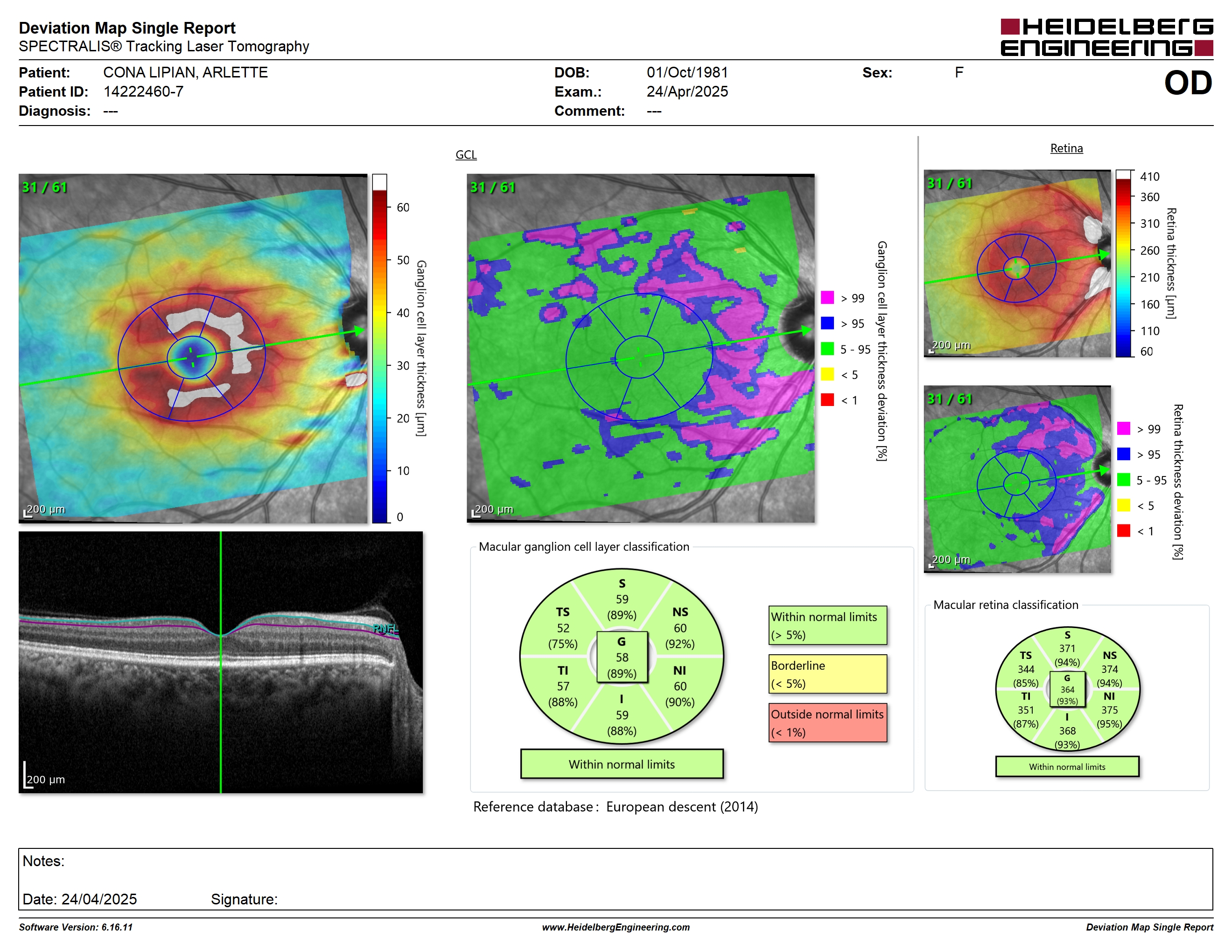Click the green vertical marker line on B-scan
This screenshot has width=1232, height=952.
tap(221, 662)
